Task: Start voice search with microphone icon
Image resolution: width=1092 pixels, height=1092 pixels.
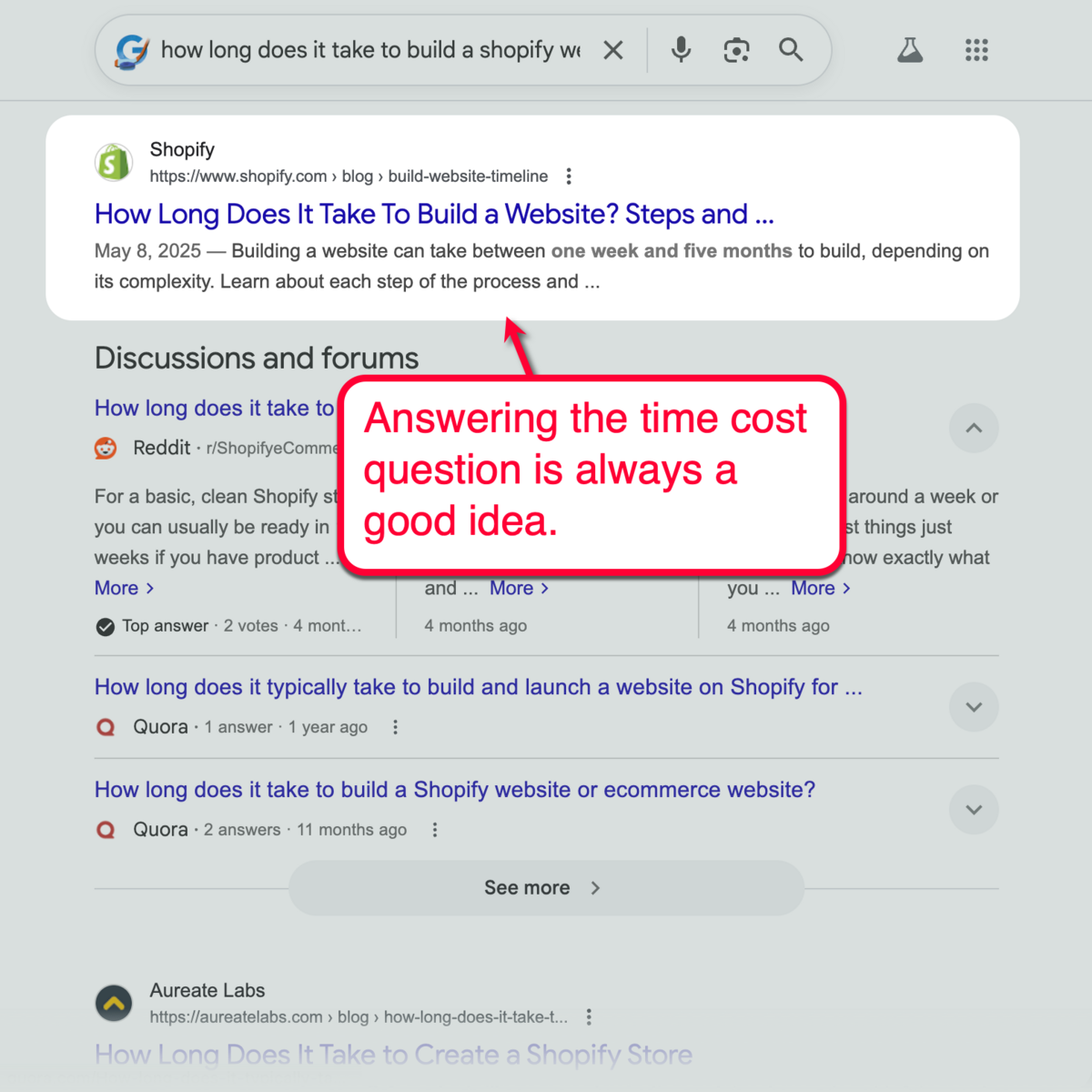Action: [x=681, y=50]
